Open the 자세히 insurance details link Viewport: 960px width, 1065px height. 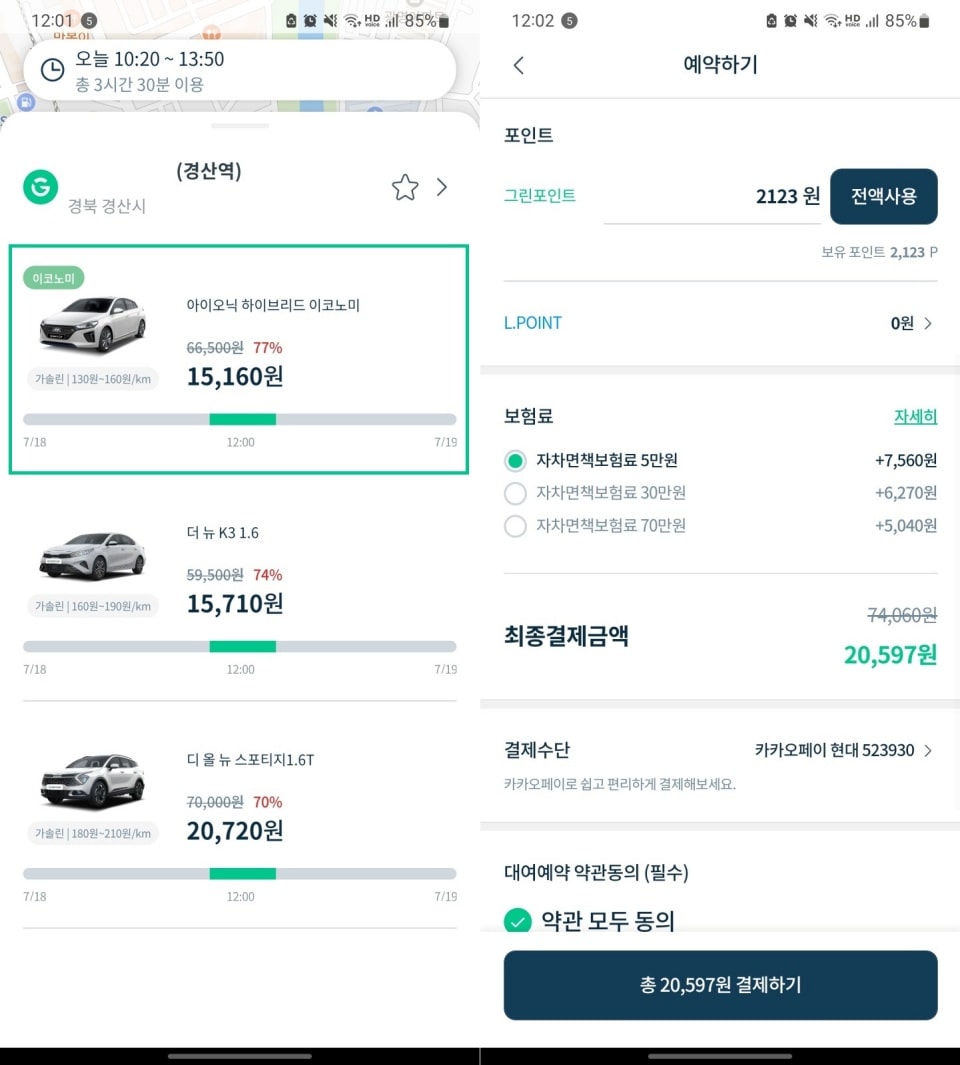click(914, 416)
